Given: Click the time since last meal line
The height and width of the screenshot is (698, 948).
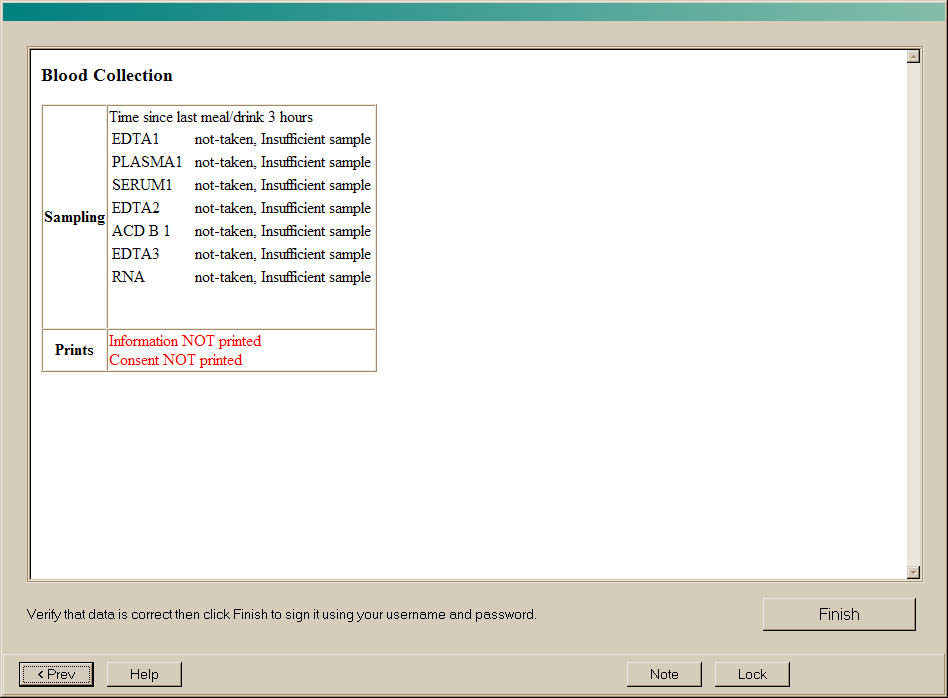Looking at the screenshot, I should point(211,117).
